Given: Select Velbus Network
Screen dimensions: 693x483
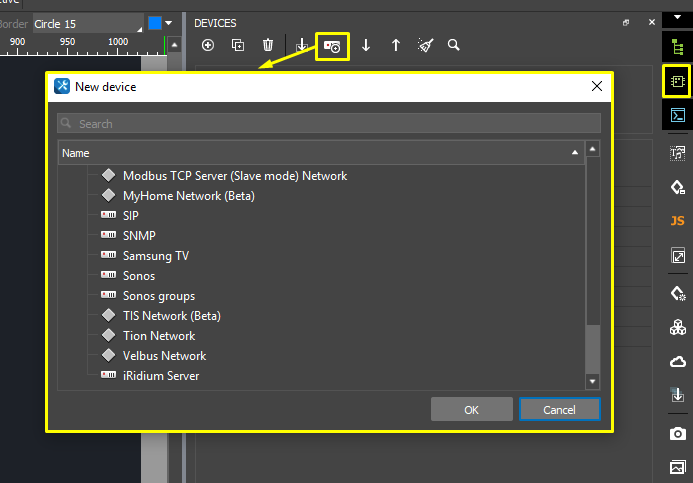Looking at the screenshot, I should click(164, 356).
